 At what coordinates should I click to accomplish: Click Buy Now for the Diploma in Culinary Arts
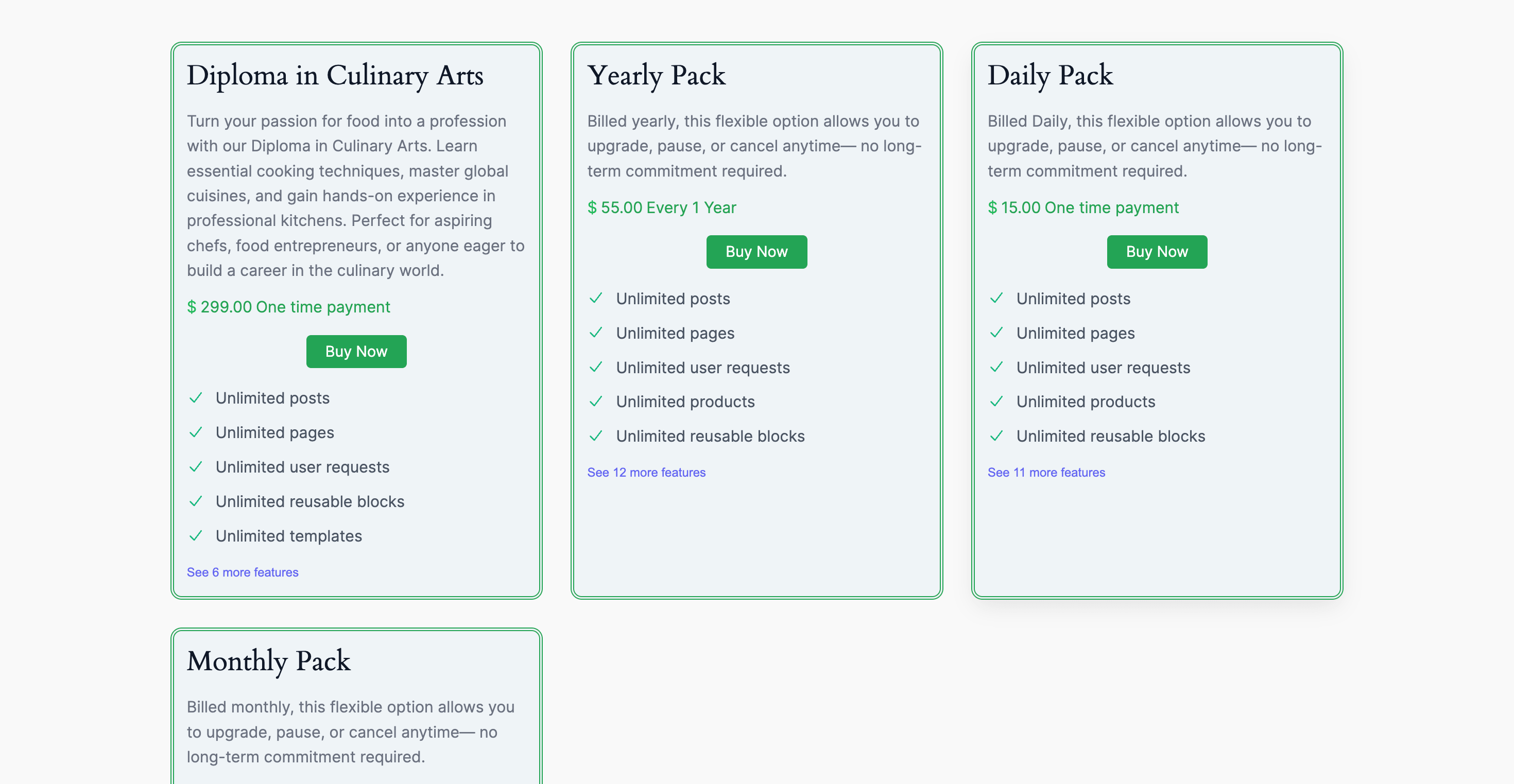pos(356,351)
